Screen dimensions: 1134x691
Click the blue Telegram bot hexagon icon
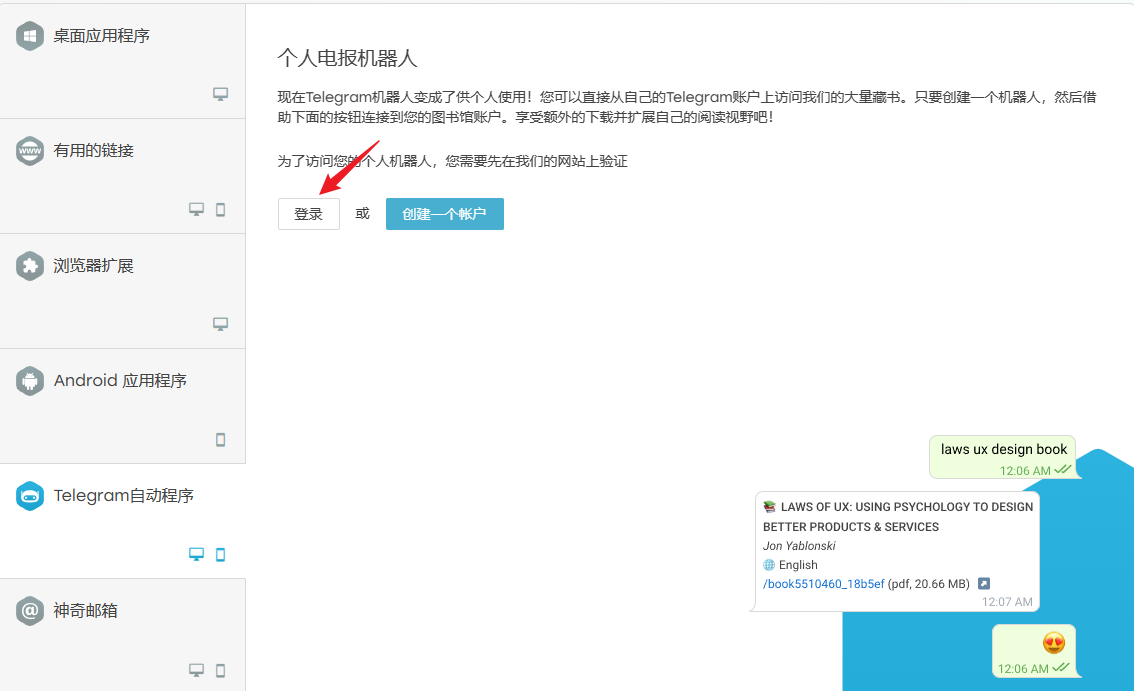tap(30, 496)
